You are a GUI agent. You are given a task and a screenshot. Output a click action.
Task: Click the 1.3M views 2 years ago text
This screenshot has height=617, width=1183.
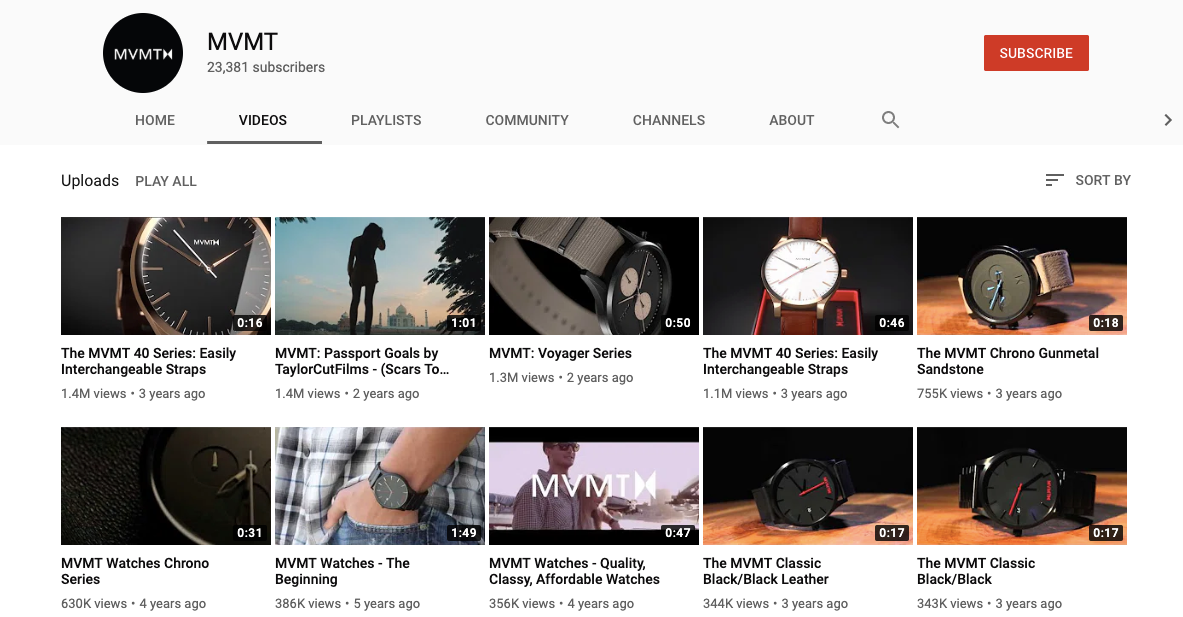click(561, 378)
